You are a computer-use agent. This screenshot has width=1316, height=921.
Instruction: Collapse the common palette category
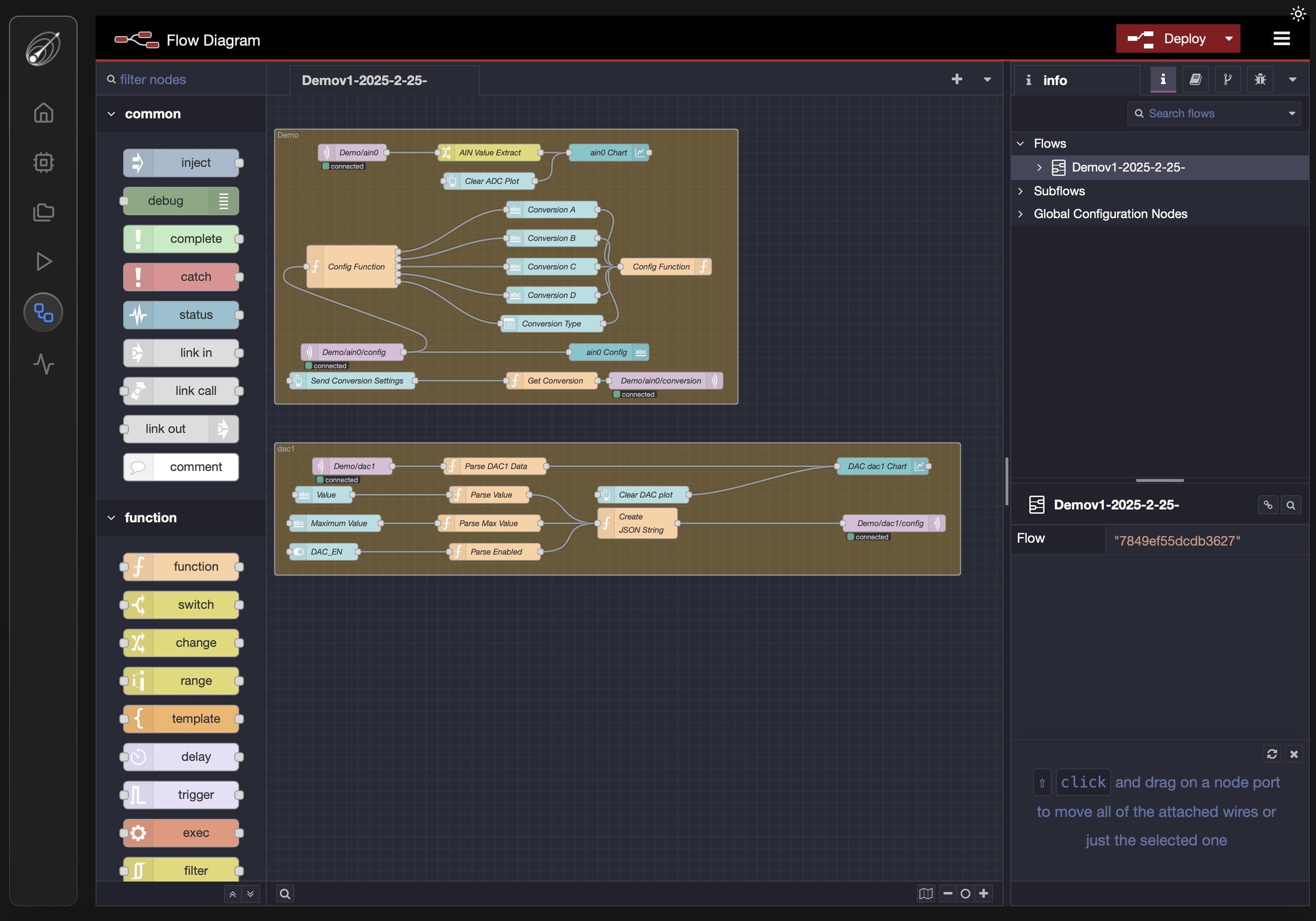click(x=111, y=114)
